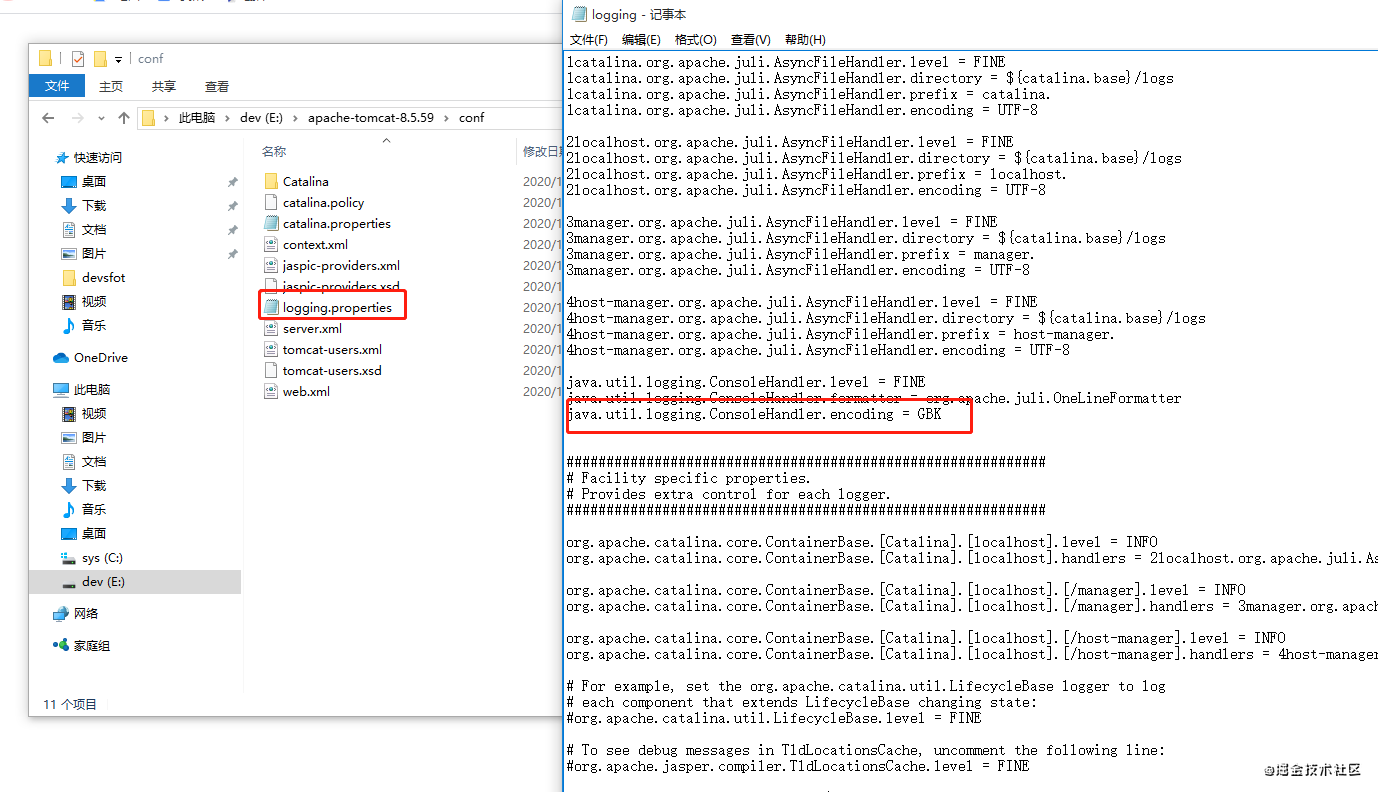This screenshot has height=792, width=1378.
Task: Expand the breadcrumb chevron after 此电脑
Action: 228,118
